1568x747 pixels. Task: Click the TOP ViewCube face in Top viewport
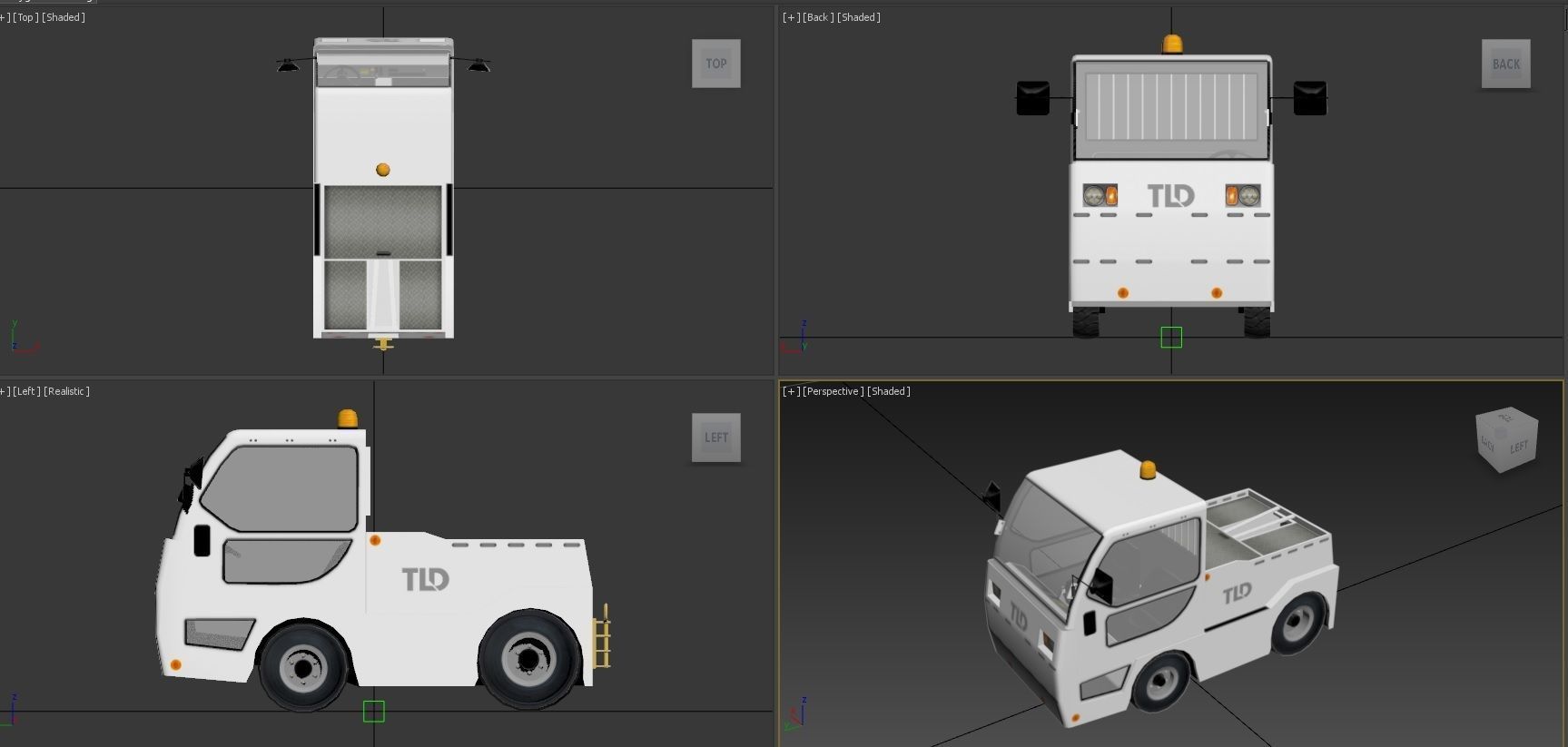click(x=715, y=64)
